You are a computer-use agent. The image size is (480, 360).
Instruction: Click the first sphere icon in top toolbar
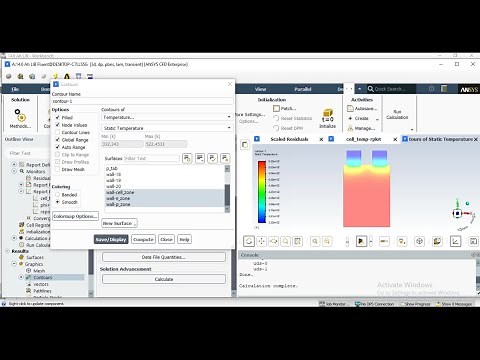[9, 76]
